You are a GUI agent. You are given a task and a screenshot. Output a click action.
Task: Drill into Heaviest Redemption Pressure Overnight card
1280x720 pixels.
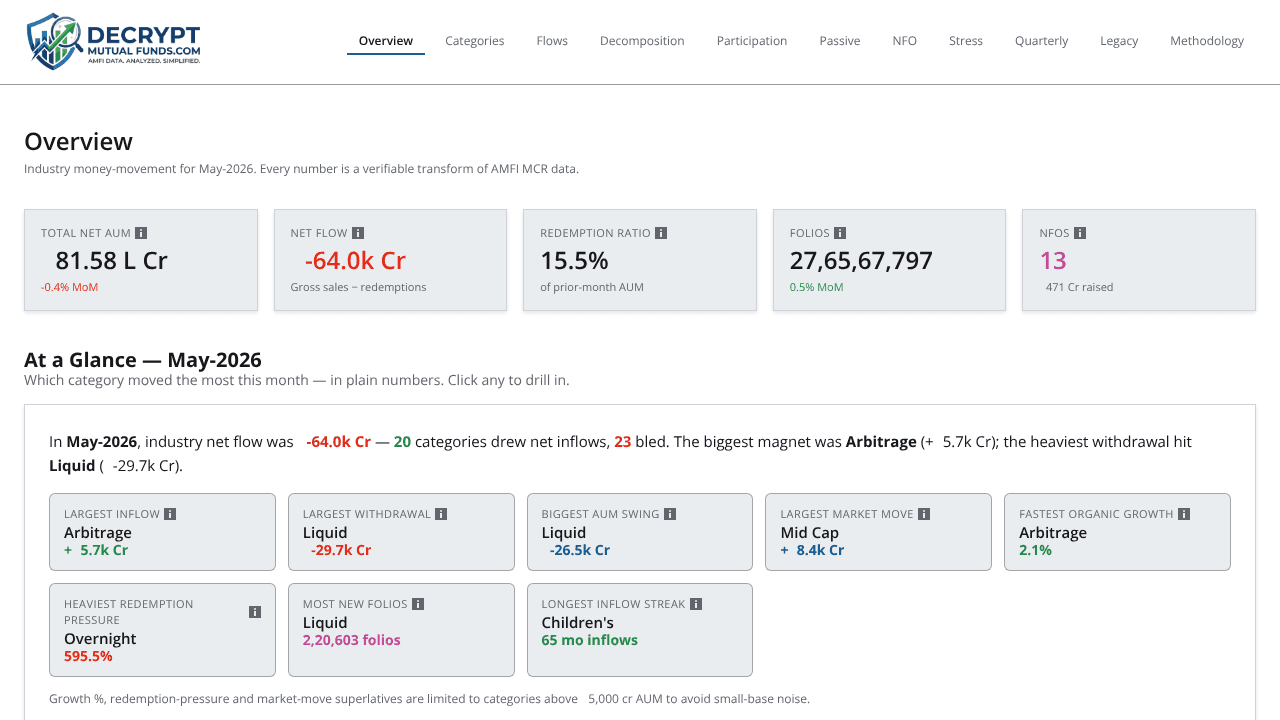(162, 630)
